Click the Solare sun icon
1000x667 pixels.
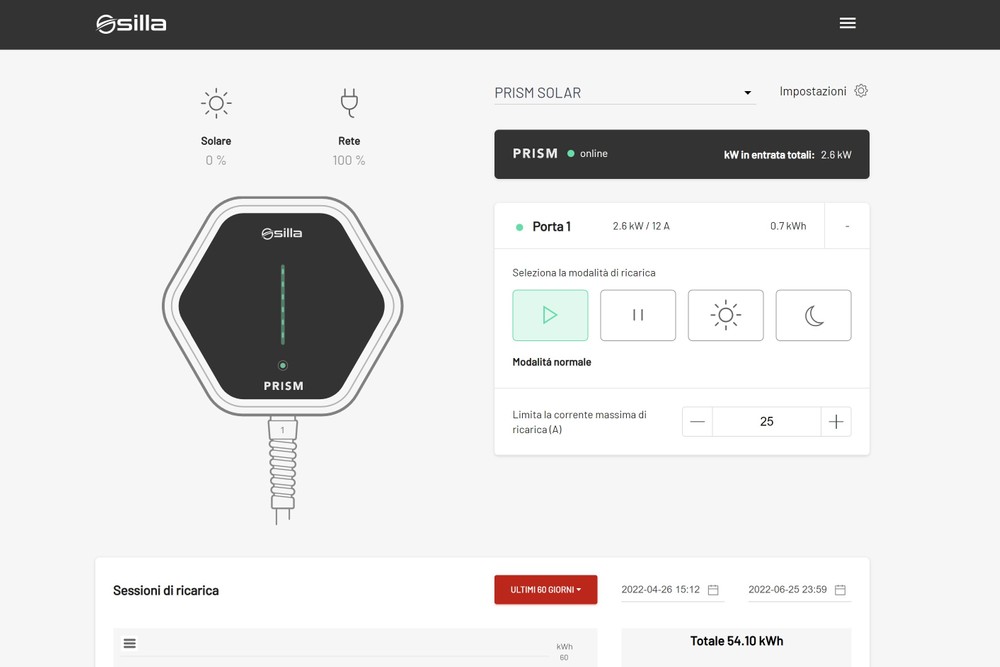pyautogui.click(x=216, y=103)
